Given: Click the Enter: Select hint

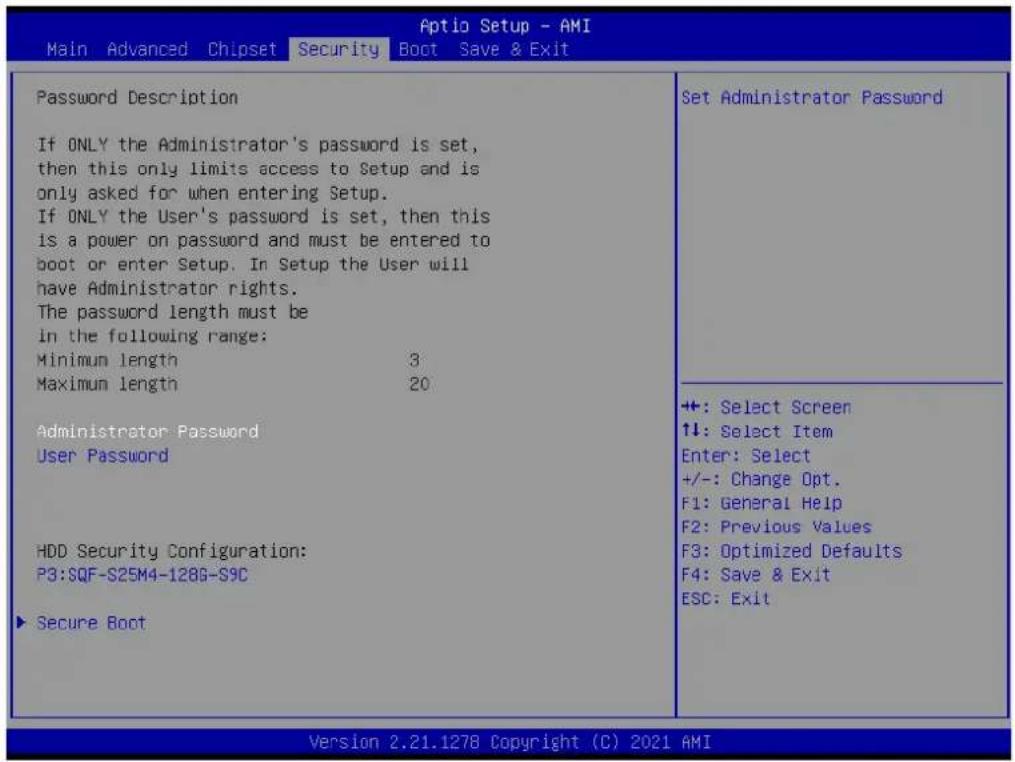Looking at the screenshot, I should pos(746,456).
